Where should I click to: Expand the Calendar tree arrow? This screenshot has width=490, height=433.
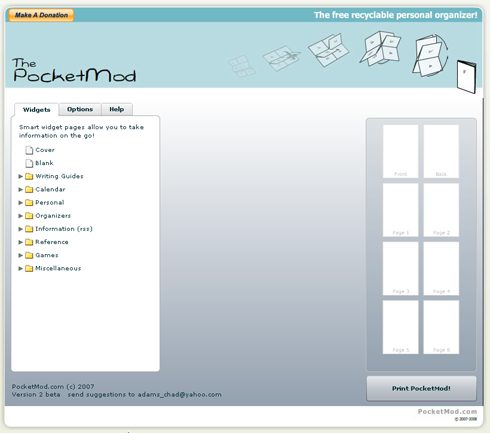click(21, 189)
